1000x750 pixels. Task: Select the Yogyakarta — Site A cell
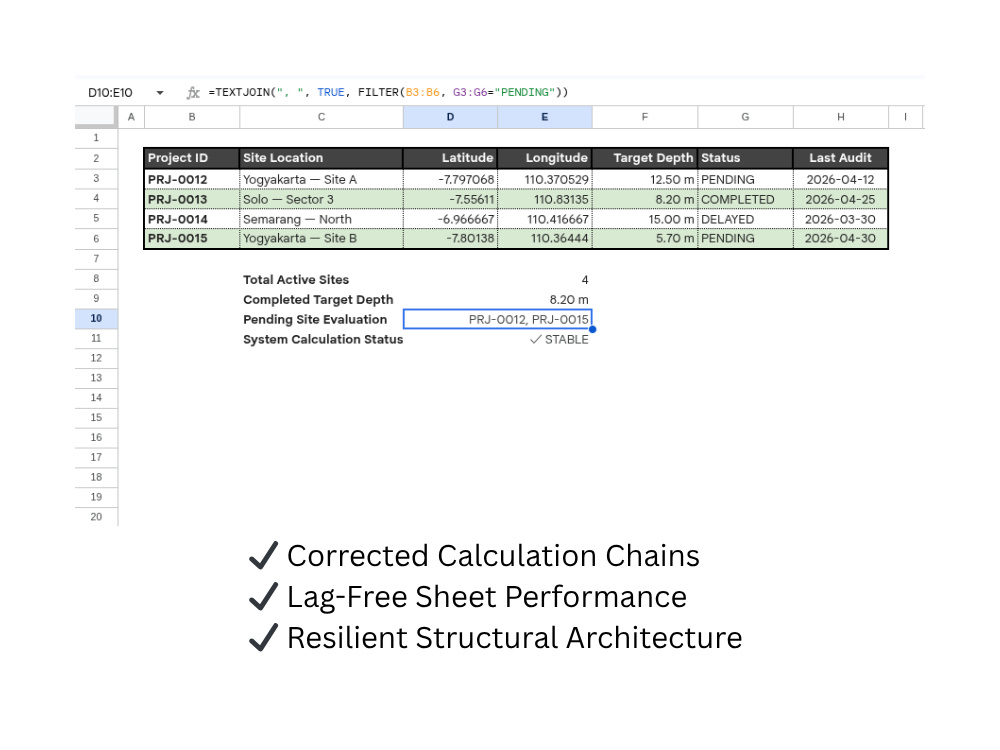point(321,180)
